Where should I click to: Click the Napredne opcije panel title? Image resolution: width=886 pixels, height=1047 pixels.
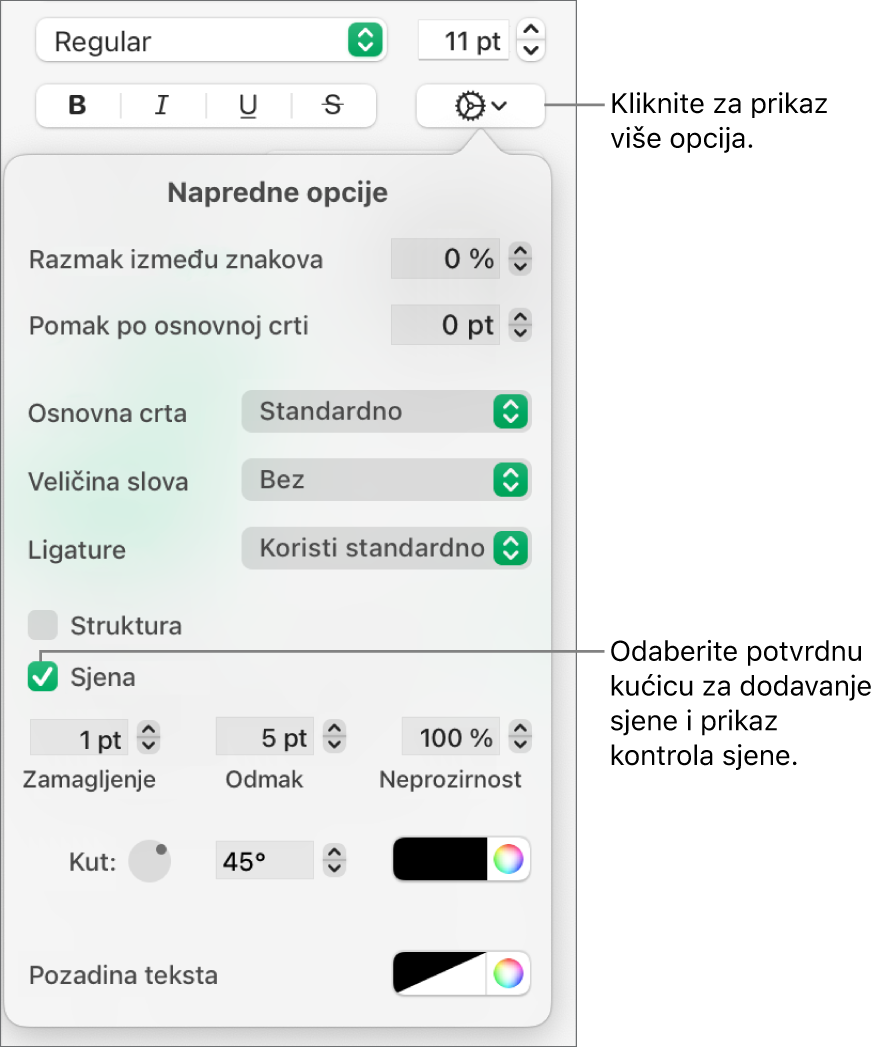(277, 192)
